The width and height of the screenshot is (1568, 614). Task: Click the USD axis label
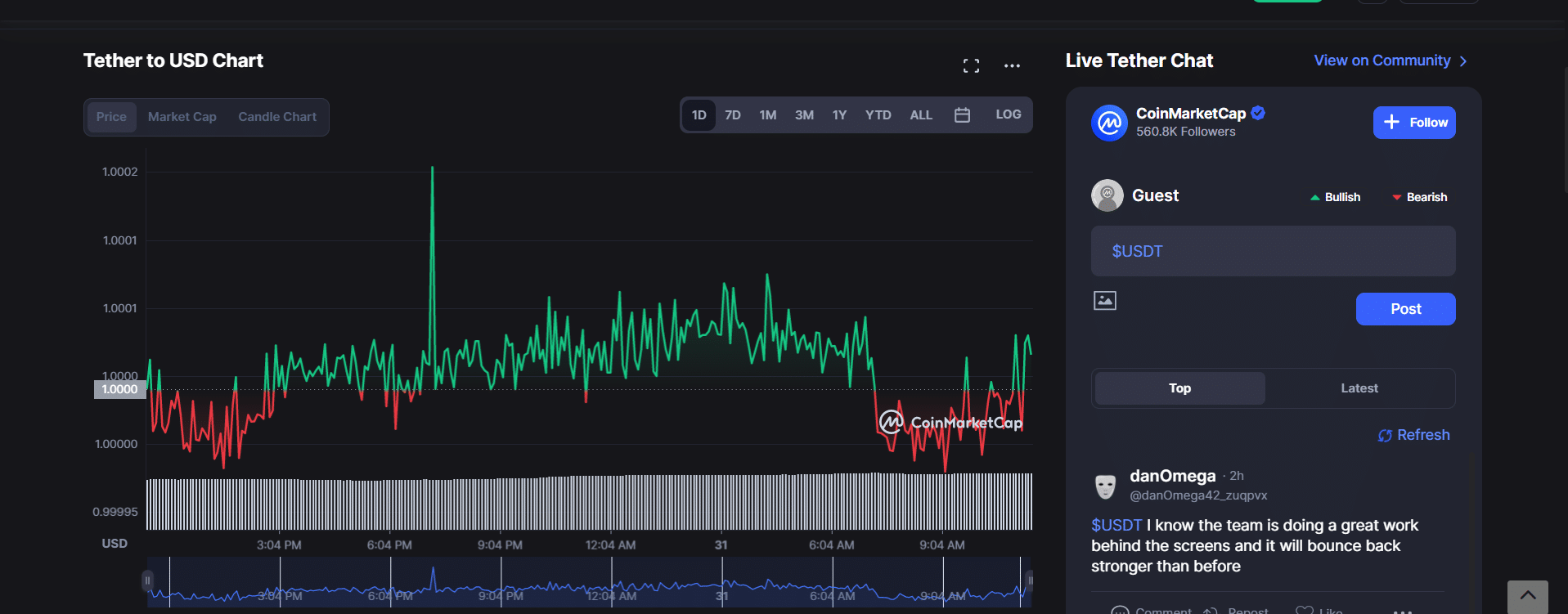[115, 544]
